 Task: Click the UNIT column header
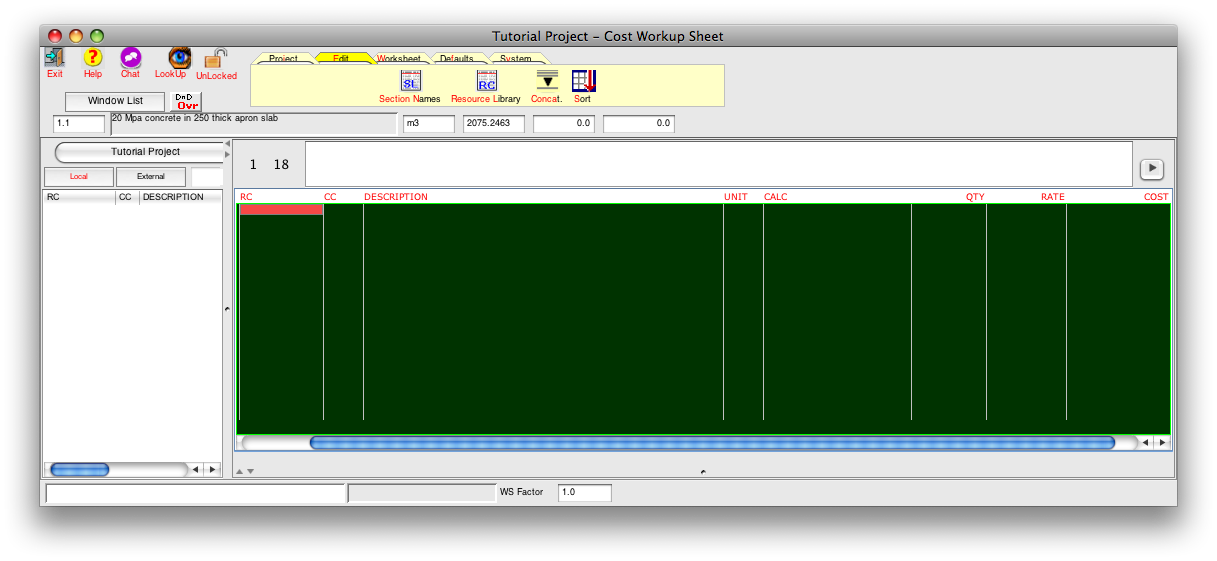pos(736,197)
